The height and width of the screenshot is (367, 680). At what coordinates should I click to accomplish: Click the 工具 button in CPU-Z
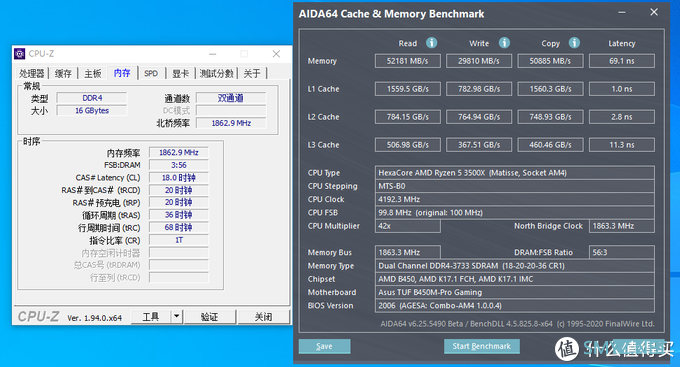pyautogui.click(x=151, y=317)
